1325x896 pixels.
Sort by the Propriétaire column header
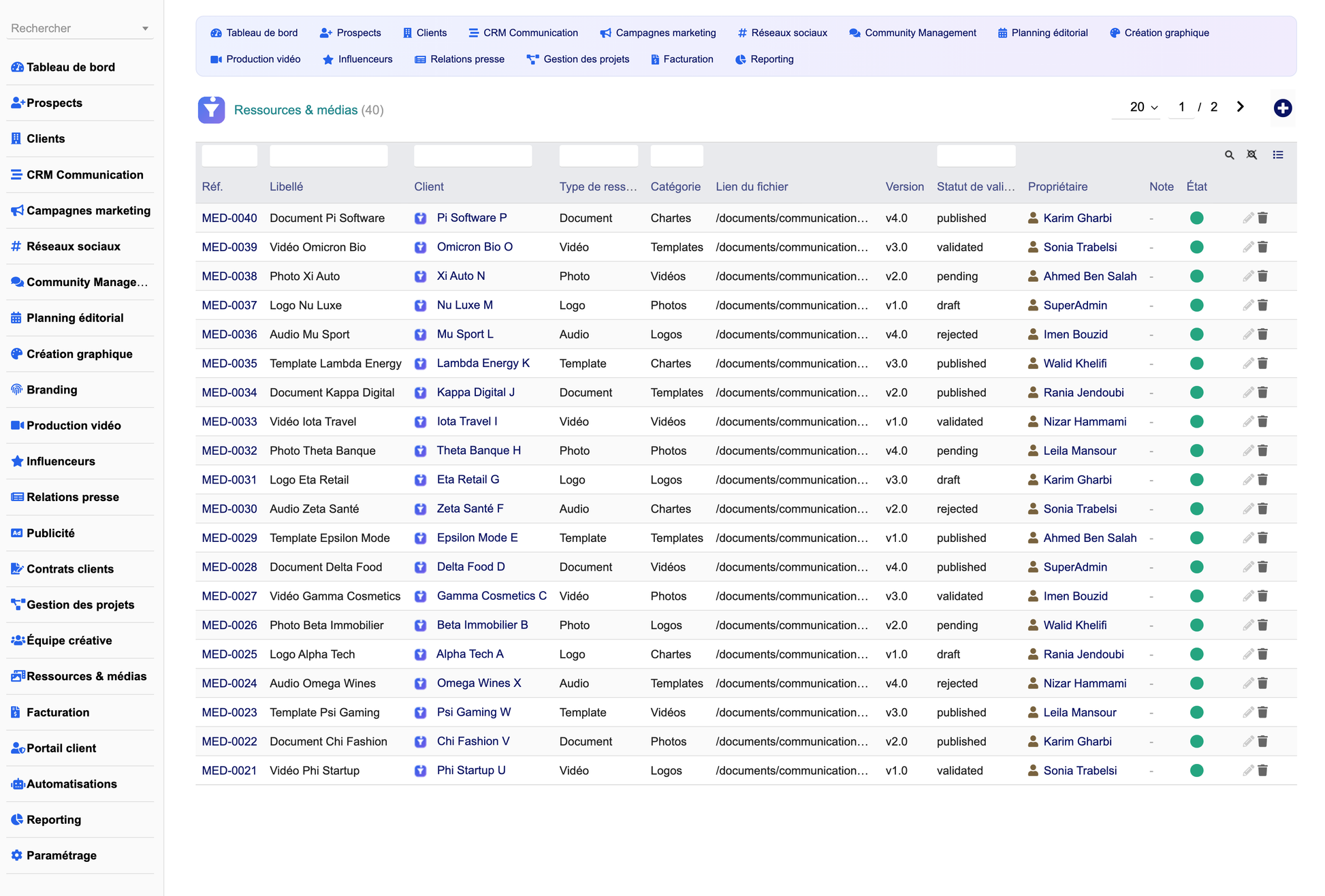click(x=1057, y=187)
